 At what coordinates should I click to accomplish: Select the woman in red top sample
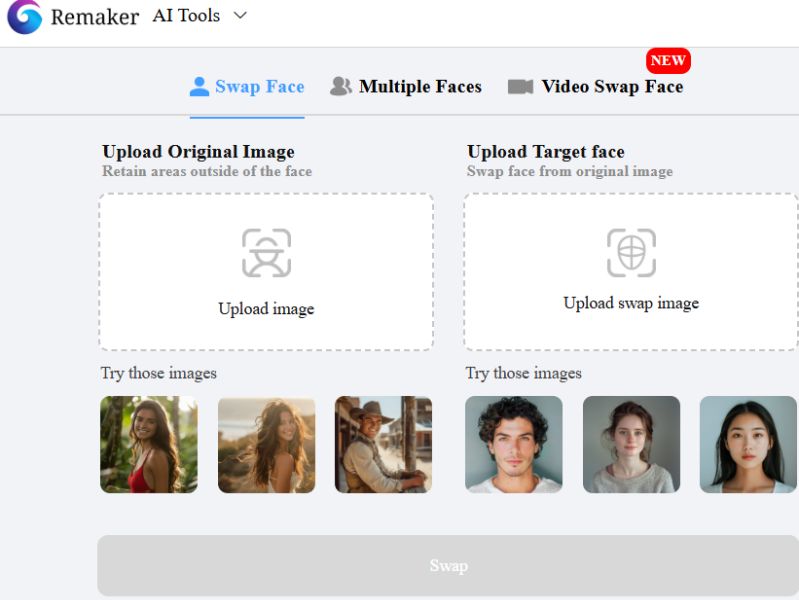pyautogui.click(x=149, y=444)
